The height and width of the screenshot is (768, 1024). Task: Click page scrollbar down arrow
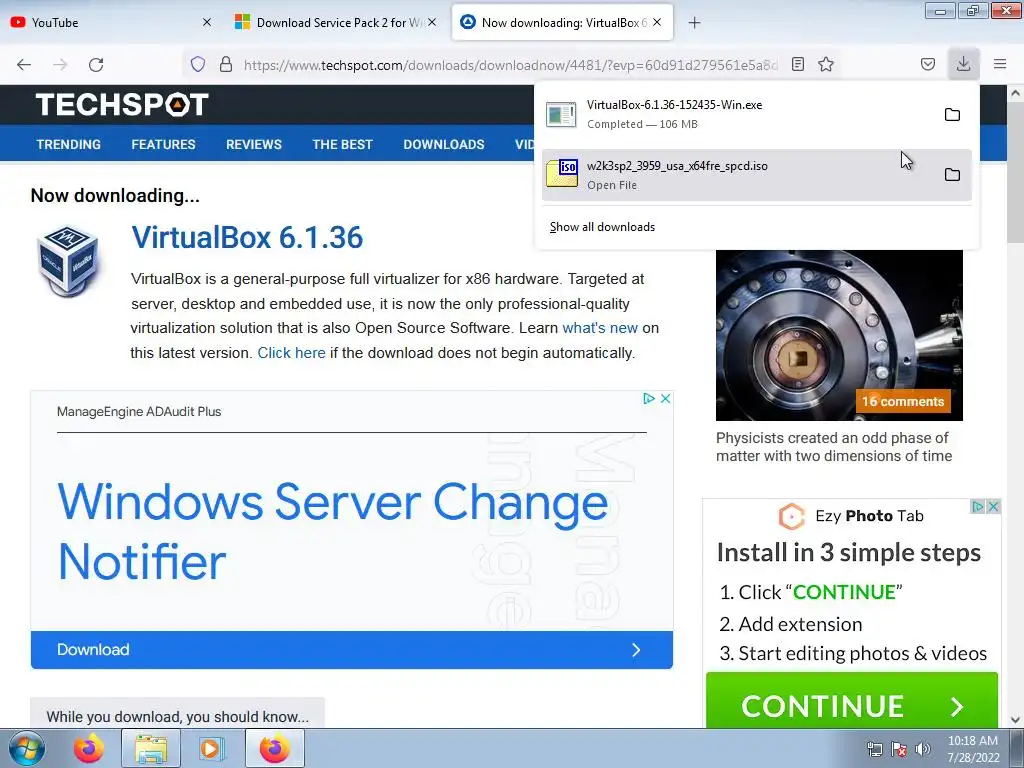(x=1016, y=720)
